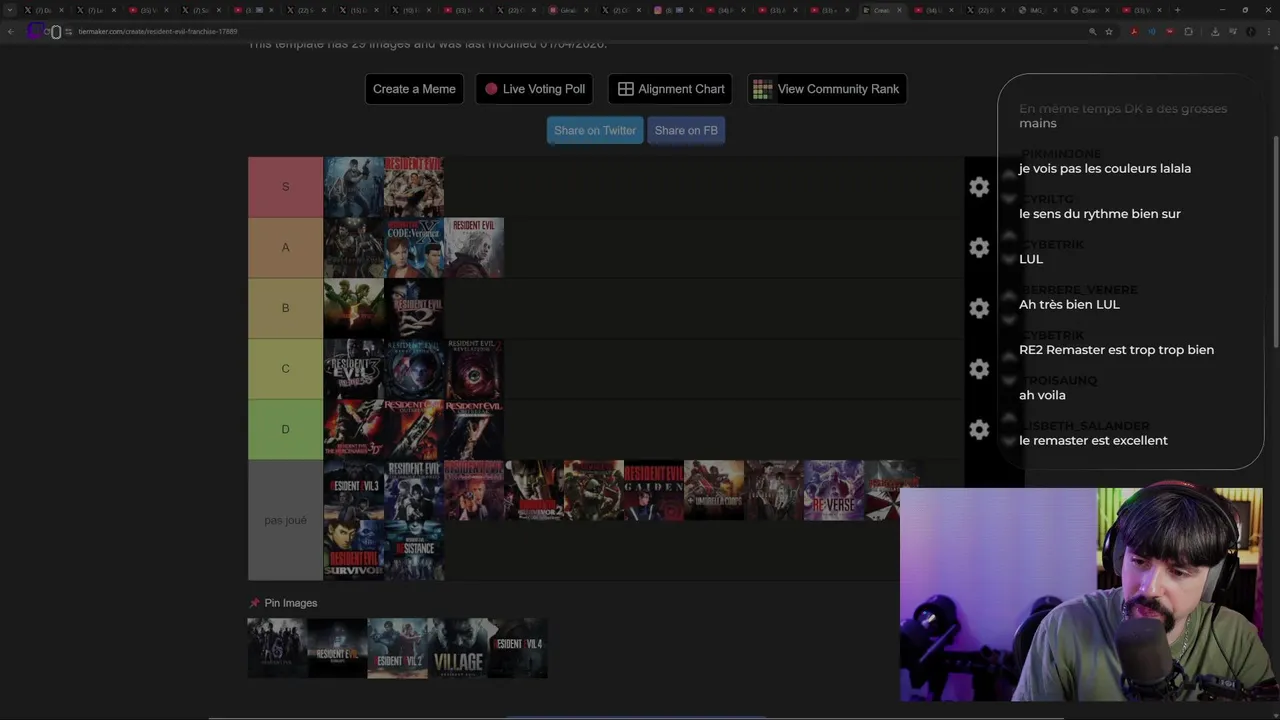This screenshot has height=720, width=1280.
Task: Open the browser downloads icon
Action: tap(1215, 31)
